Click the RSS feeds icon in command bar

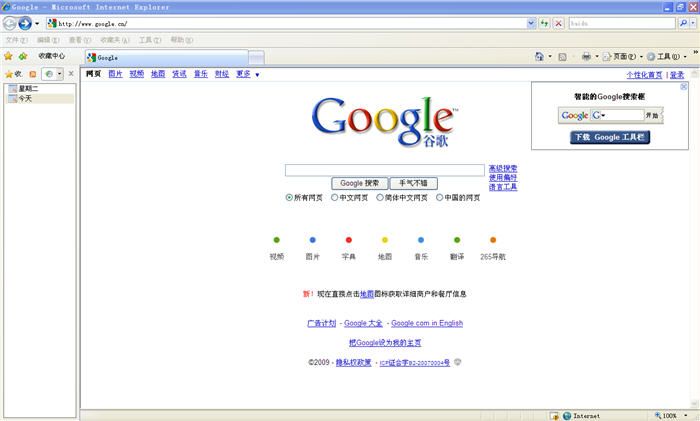pyautogui.click(x=562, y=57)
